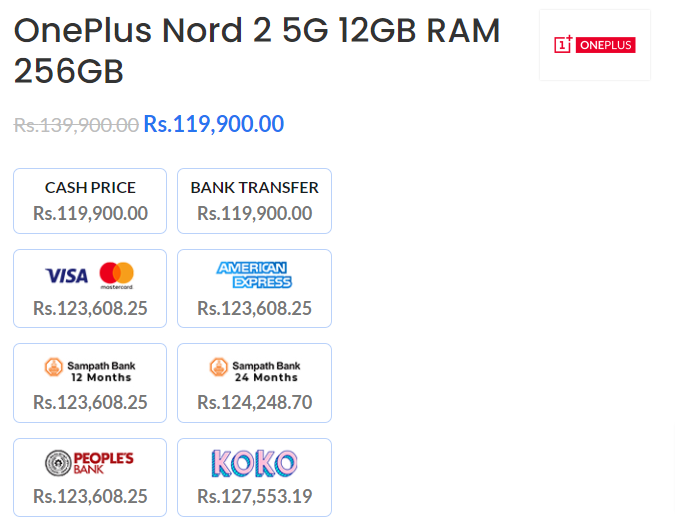The height and width of the screenshot is (531, 675).
Task: Click Bank Transfer amount Rs.119,900.00
Action: (254, 213)
